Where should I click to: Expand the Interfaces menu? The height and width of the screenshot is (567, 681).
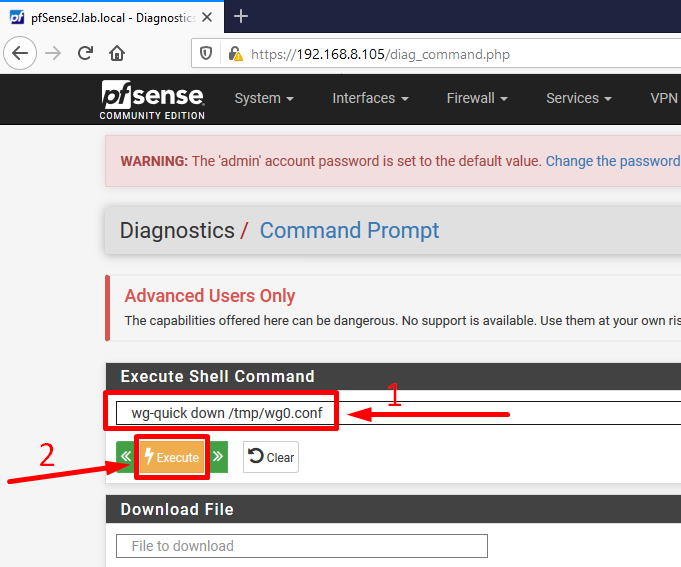tap(370, 99)
